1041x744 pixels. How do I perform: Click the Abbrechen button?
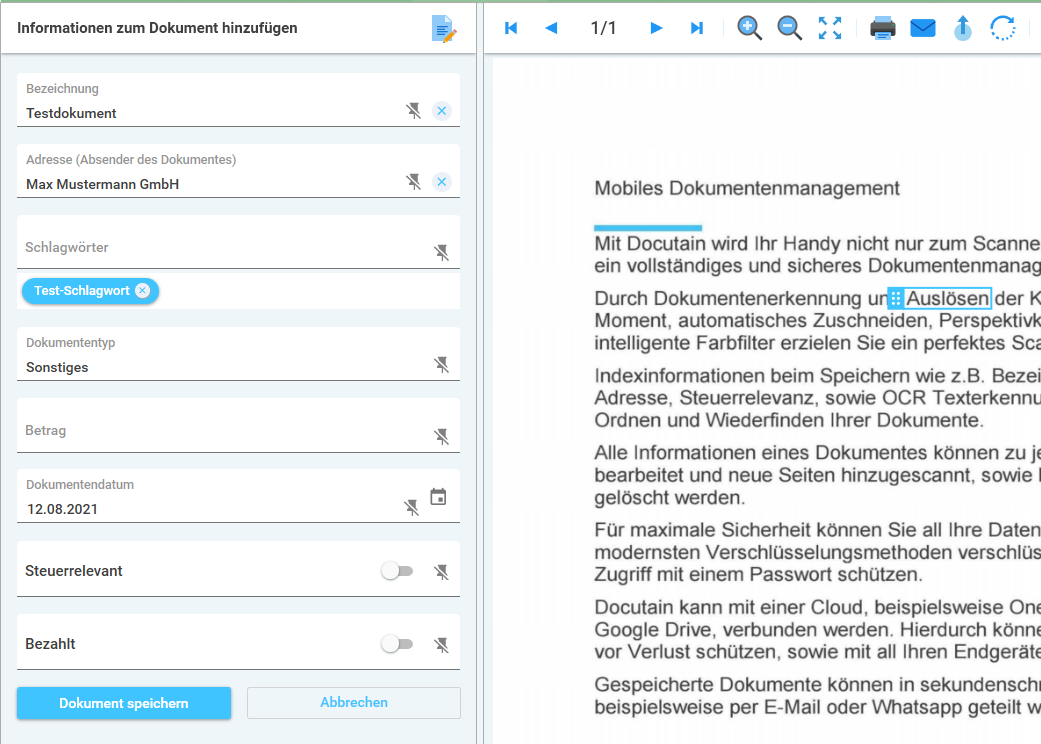[354, 702]
